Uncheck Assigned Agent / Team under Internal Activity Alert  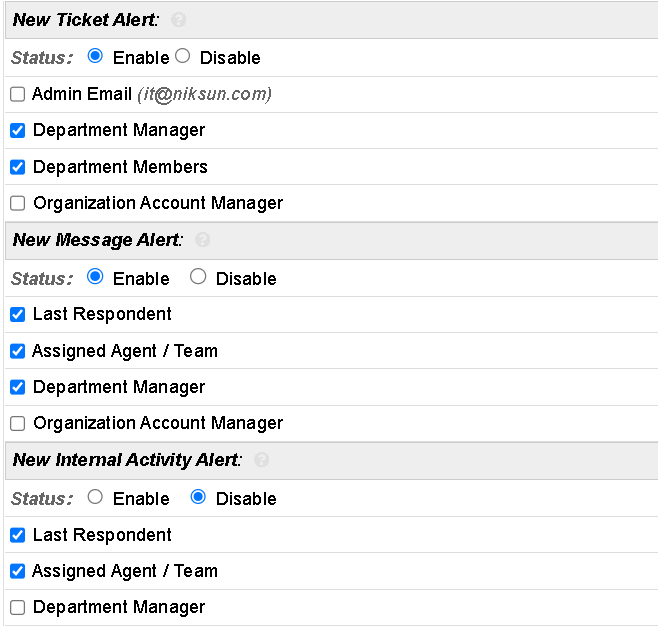click(18, 571)
